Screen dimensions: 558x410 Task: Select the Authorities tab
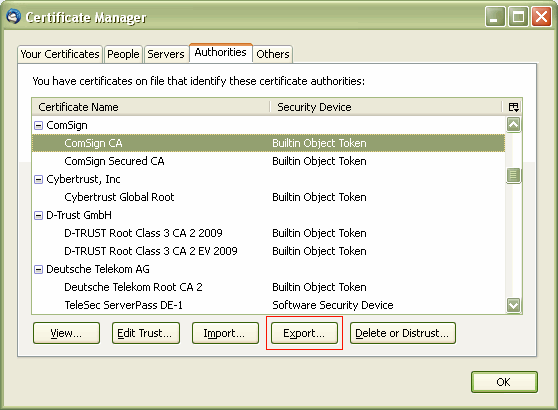(x=221, y=53)
